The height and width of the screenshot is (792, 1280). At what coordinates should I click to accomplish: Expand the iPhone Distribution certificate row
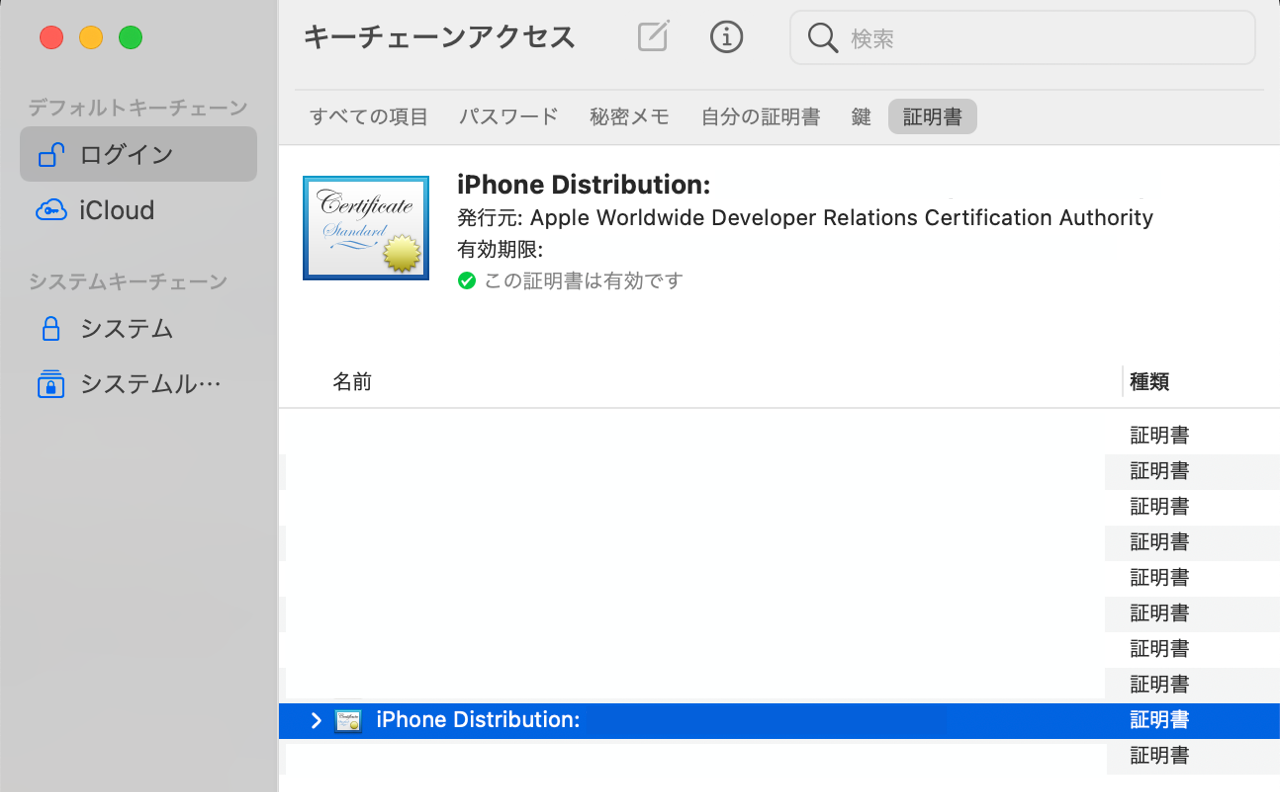tap(316, 720)
